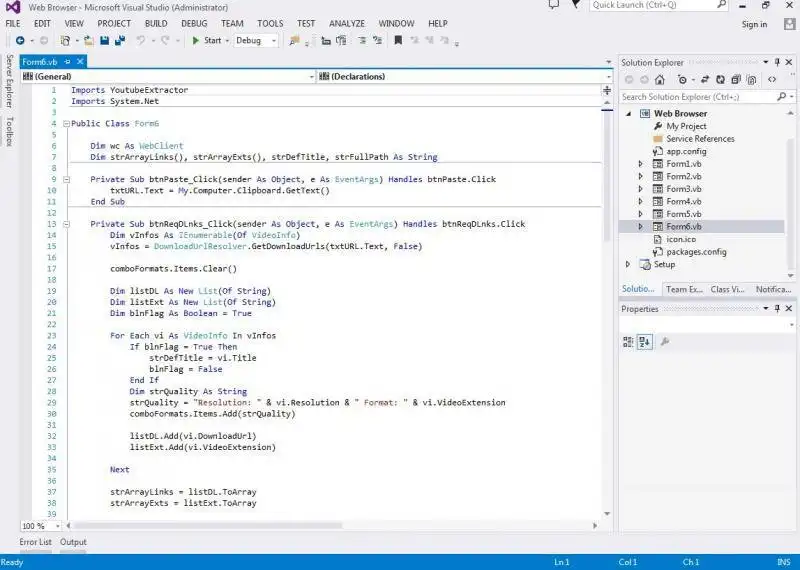Expand the Form3.vb tree node
Viewport: 800px width, 570px height.
click(641, 189)
